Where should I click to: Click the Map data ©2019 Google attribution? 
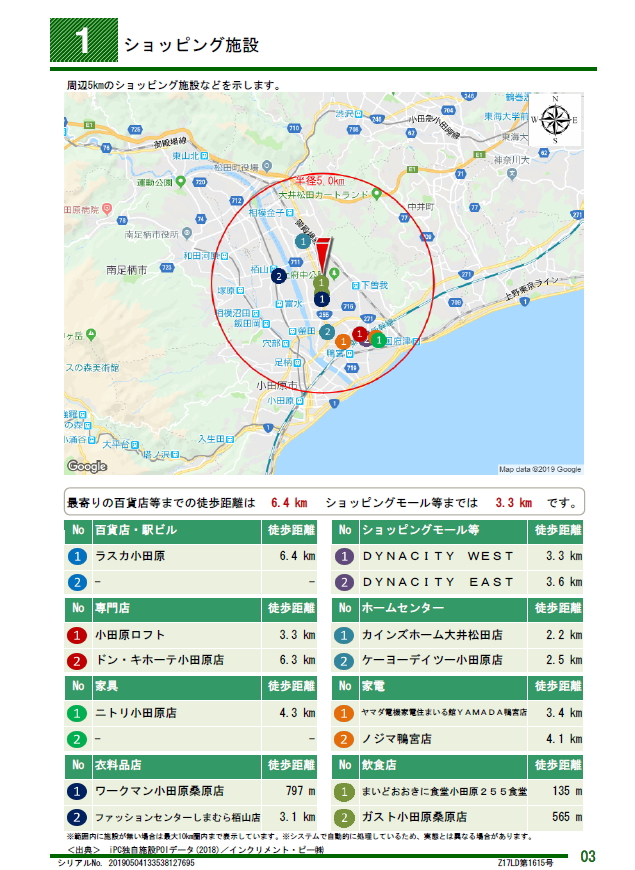[x=540, y=469]
